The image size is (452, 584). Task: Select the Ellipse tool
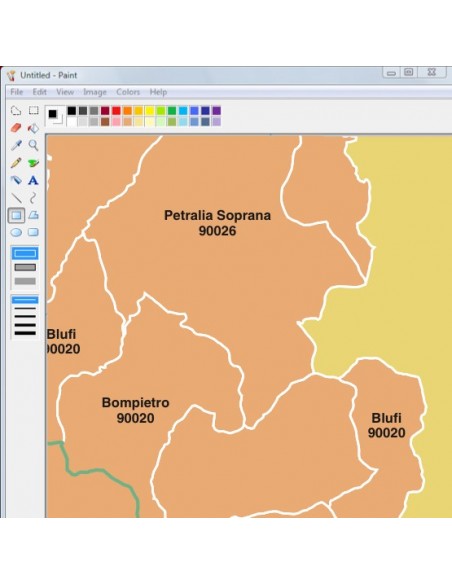click(16, 232)
